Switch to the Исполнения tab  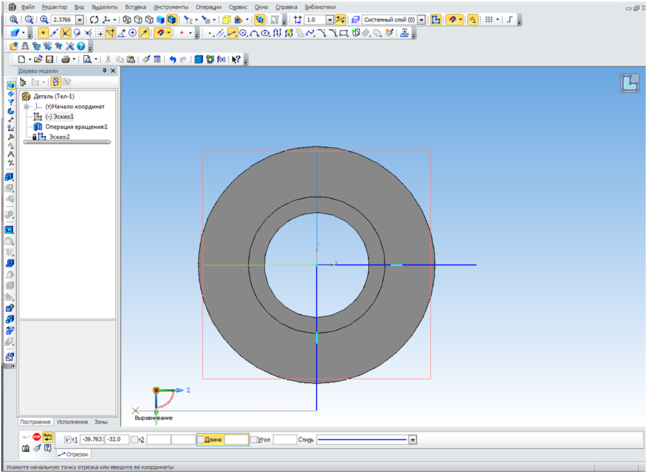[72, 422]
